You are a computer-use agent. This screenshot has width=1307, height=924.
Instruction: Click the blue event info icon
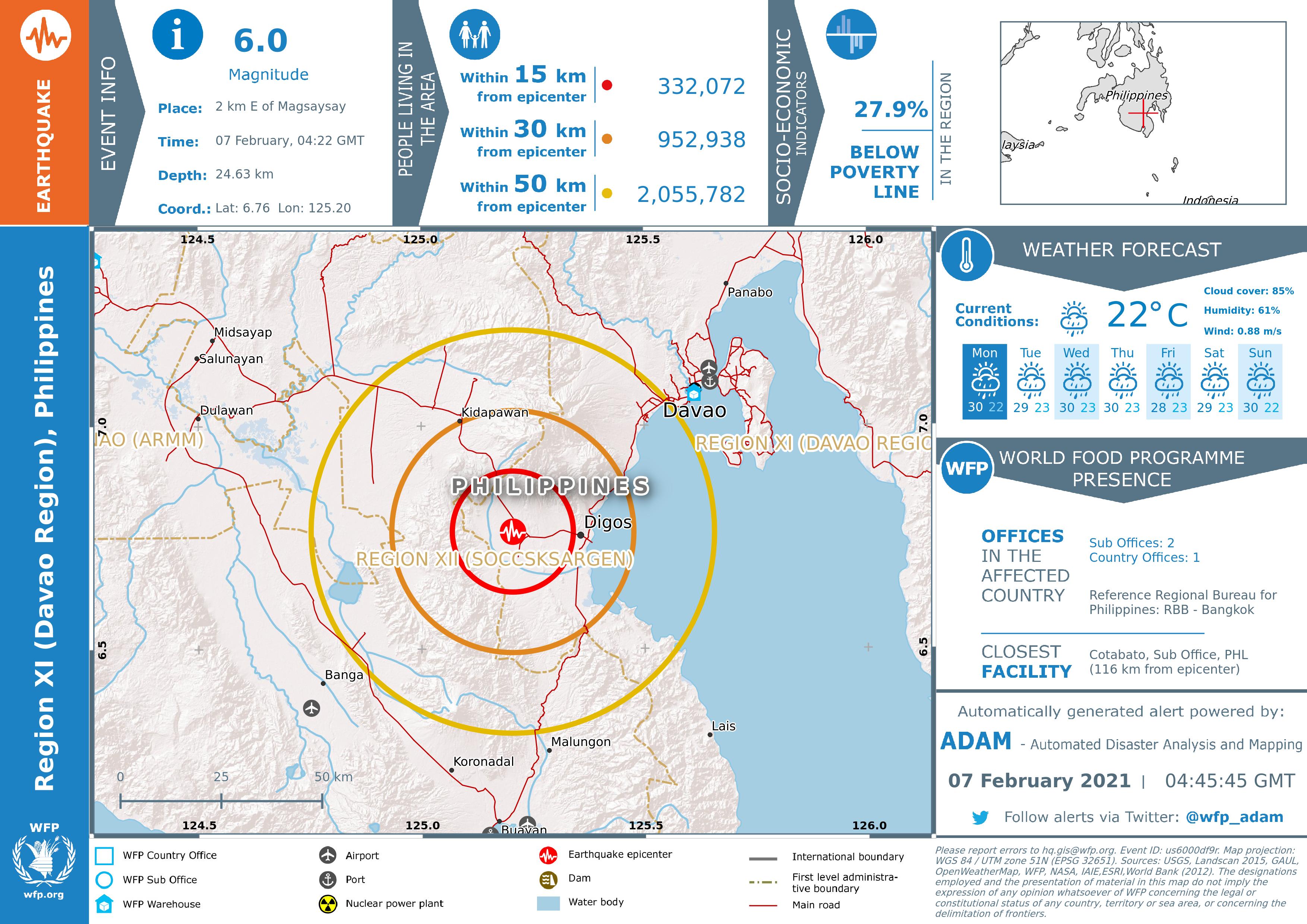[178, 35]
